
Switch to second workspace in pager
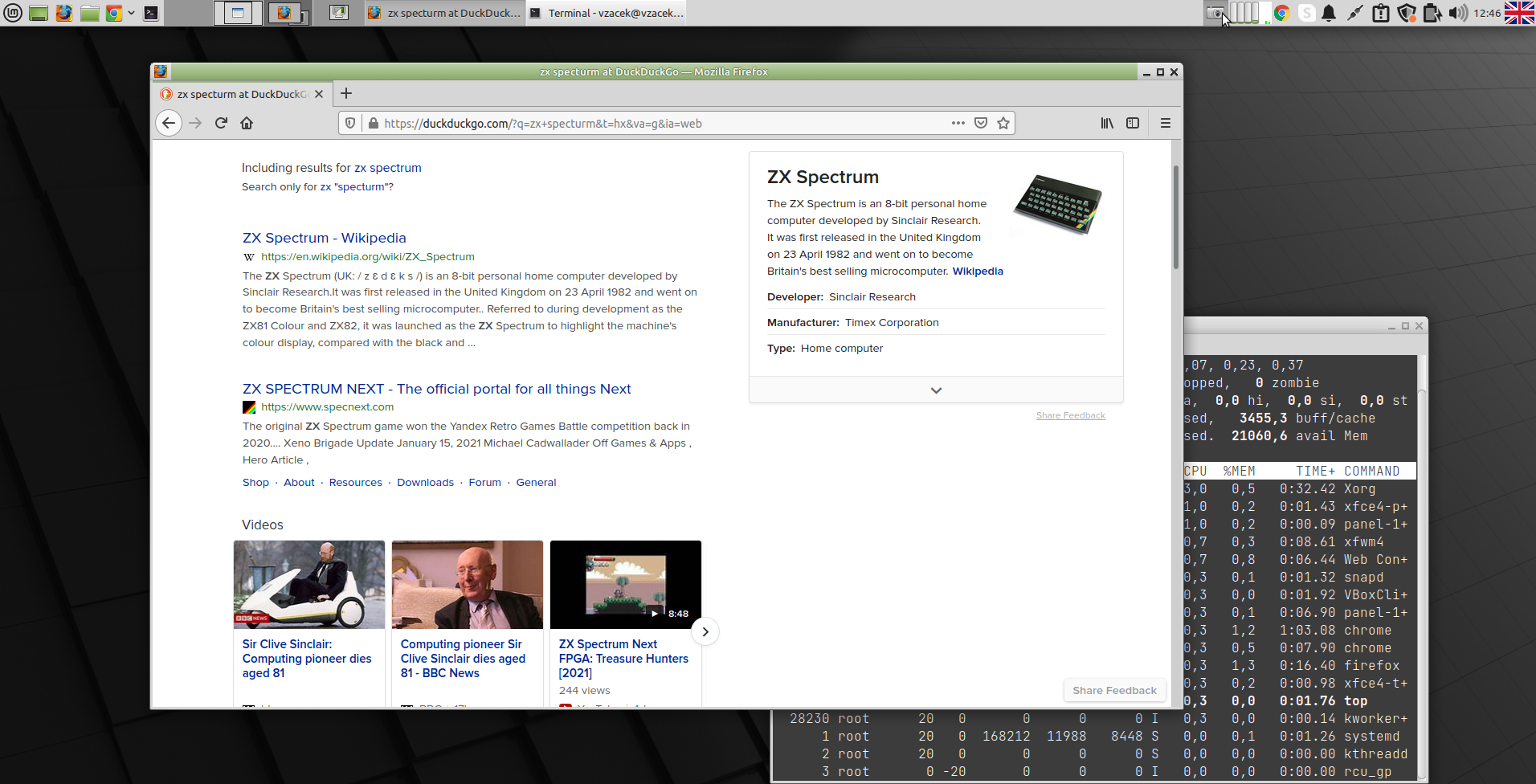(288, 13)
